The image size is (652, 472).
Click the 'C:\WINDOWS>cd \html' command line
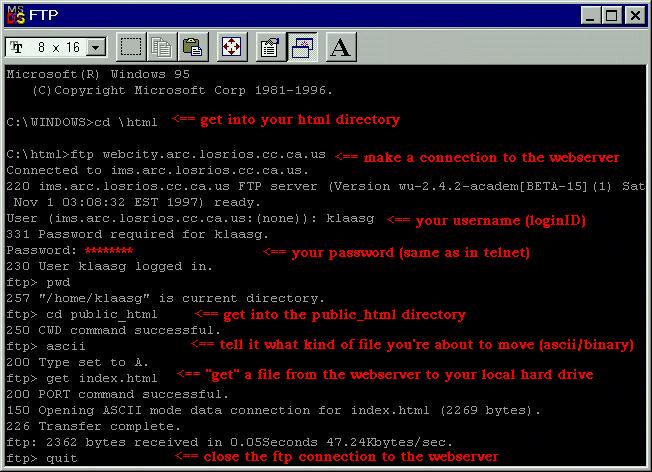[x=82, y=122]
